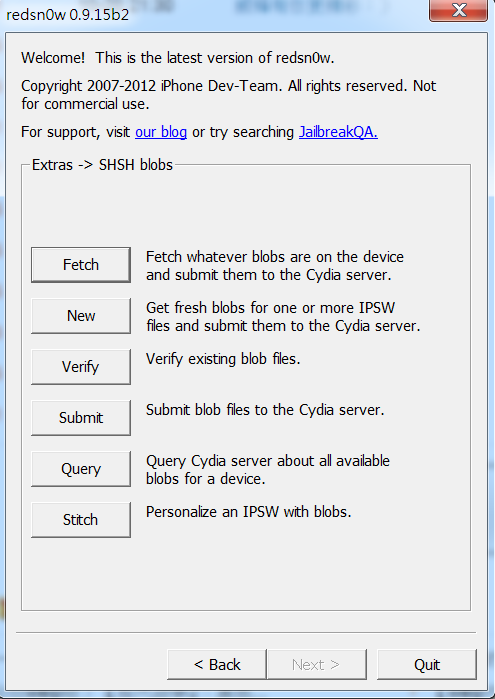This screenshot has width=495, height=699.
Task: Choose the Verify button
Action: tap(81, 367)
